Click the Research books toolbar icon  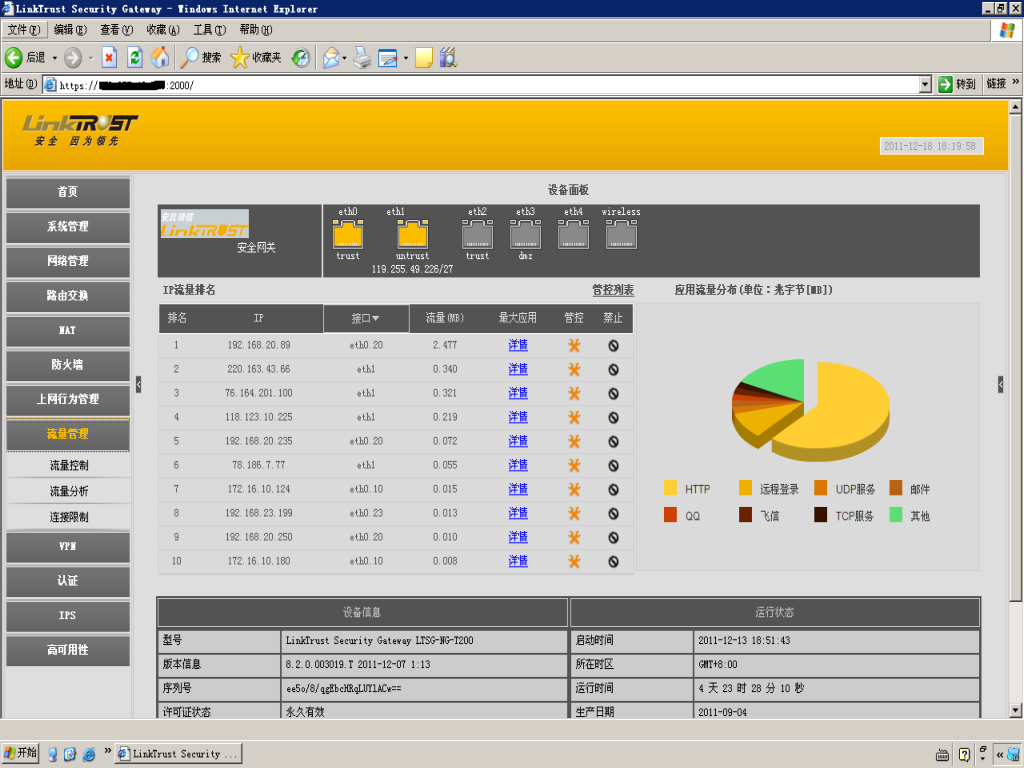448,57
